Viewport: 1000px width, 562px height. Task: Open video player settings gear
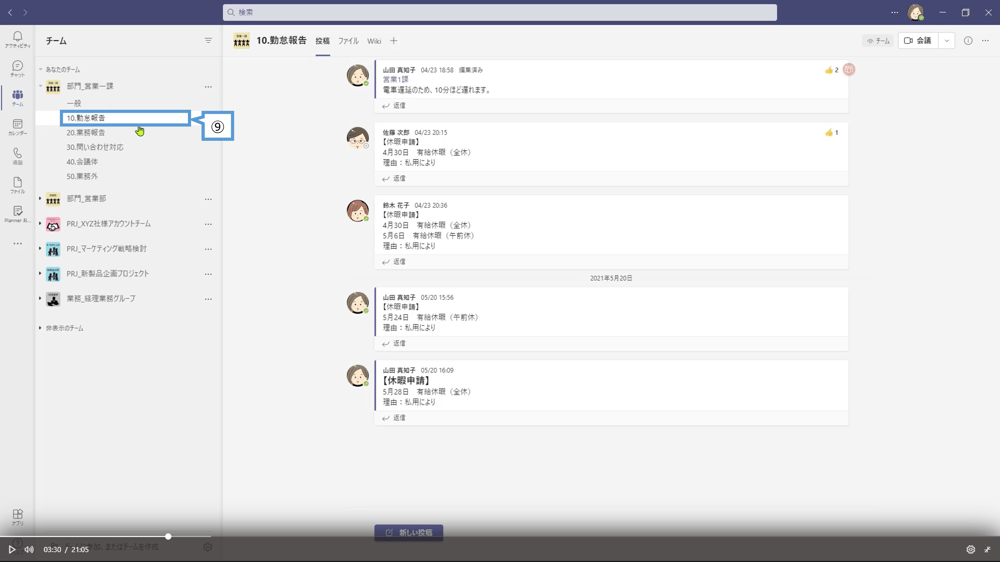971,549
